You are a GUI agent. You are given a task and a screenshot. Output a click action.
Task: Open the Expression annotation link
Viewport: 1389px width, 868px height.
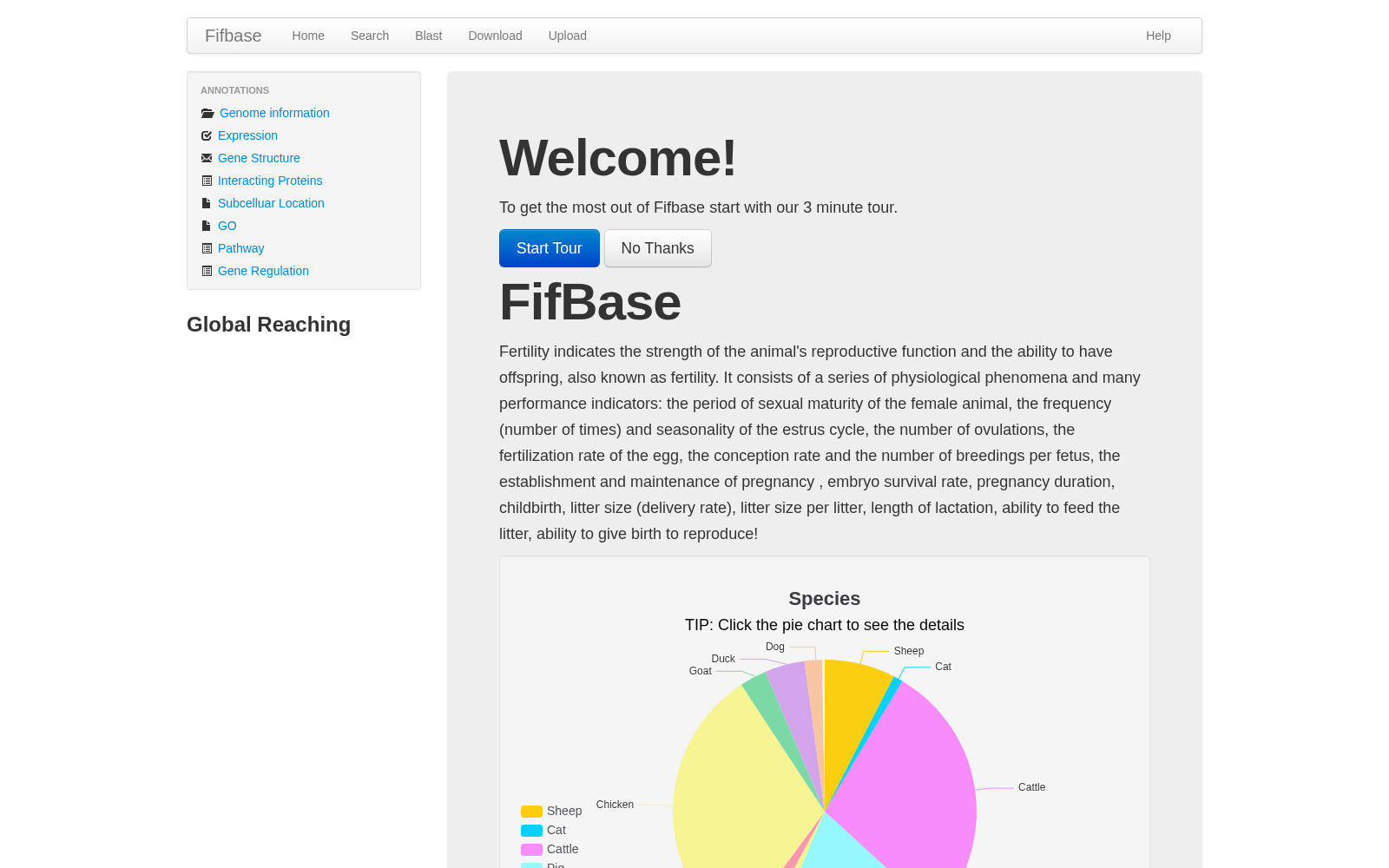tap(247, 135)
